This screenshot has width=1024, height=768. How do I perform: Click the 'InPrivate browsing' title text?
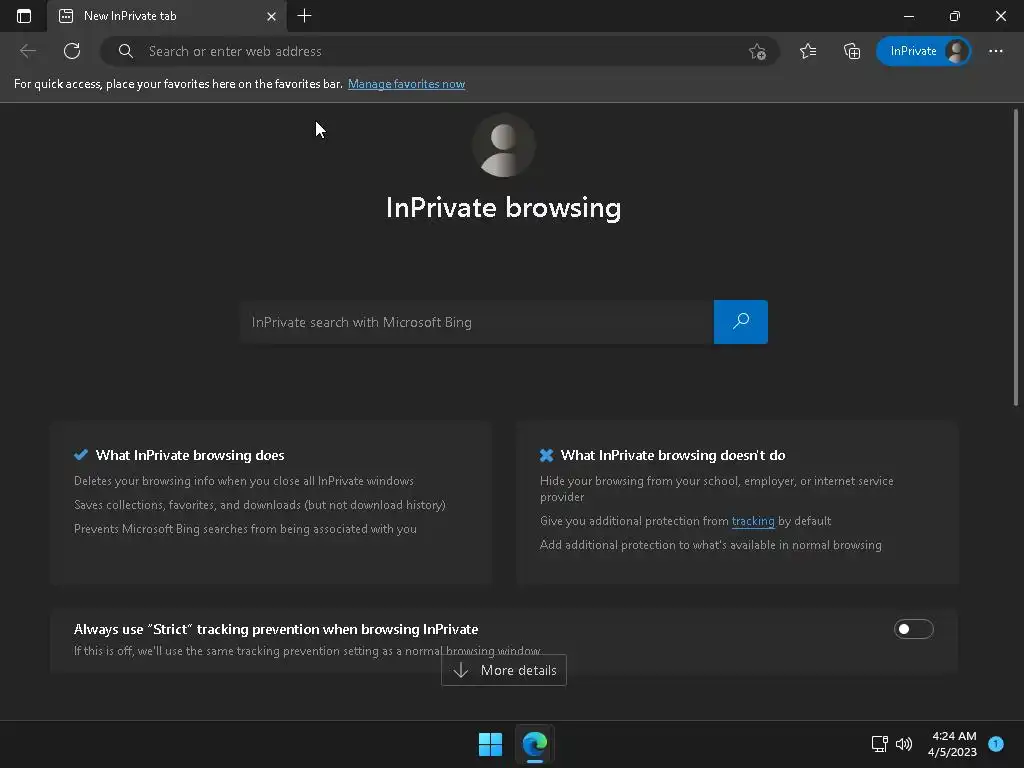[504, 208]
